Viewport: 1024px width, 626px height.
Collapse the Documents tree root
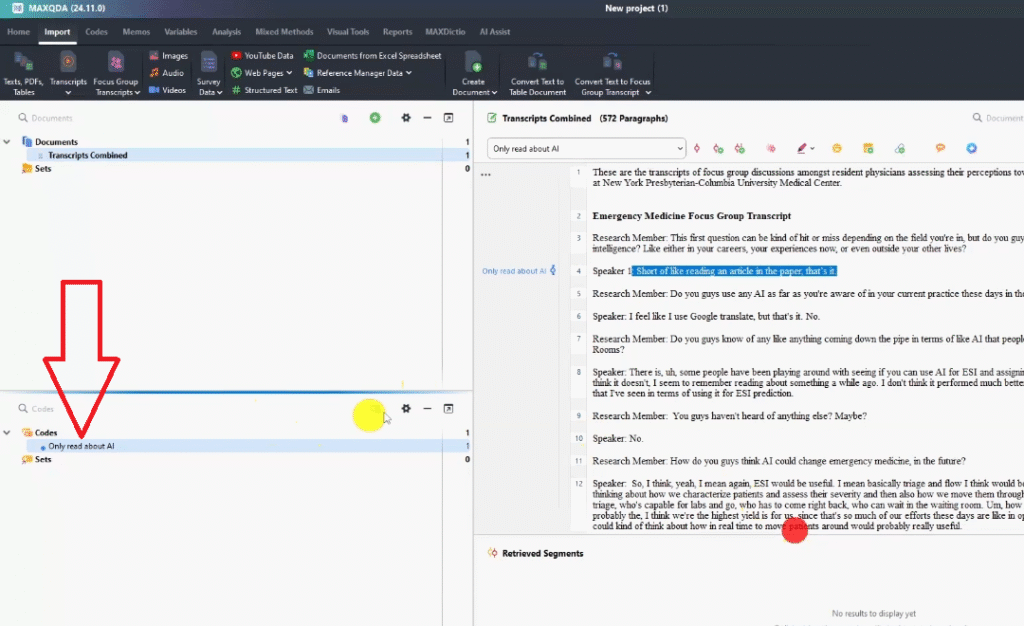click(7, 142)
